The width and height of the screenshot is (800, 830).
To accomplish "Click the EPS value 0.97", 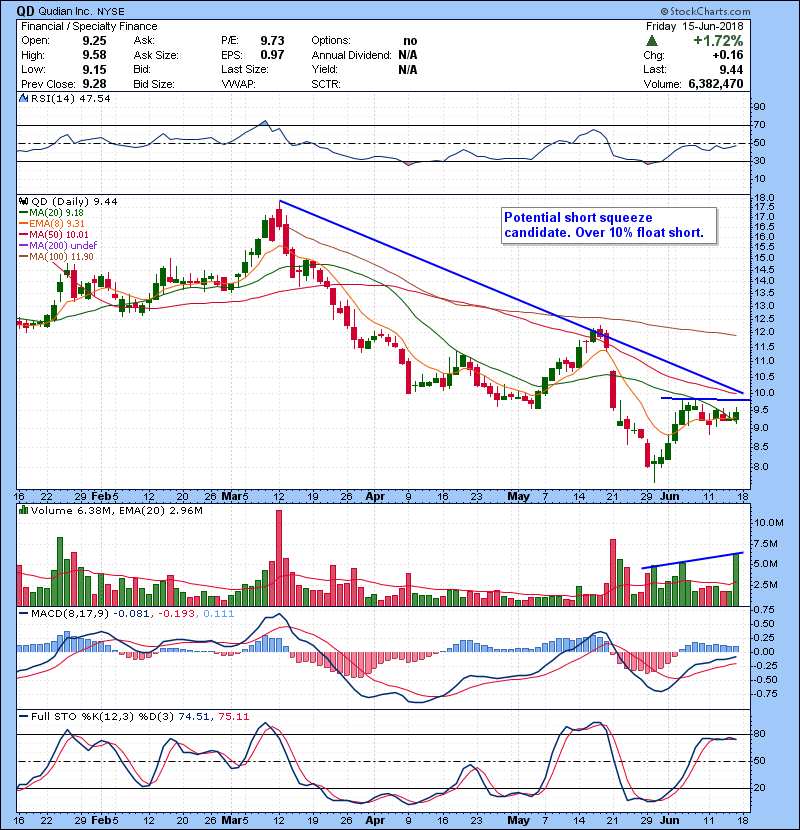I will click(272, 55).
